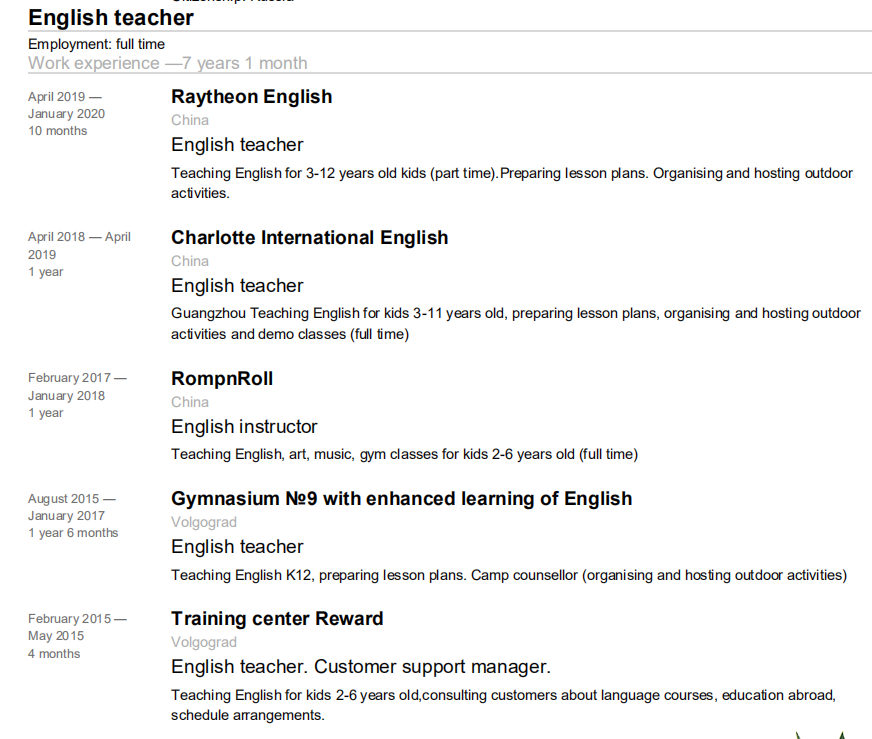Click the April 2019 — January 2020 date range

pyautogui.click(x=66, y=105)
